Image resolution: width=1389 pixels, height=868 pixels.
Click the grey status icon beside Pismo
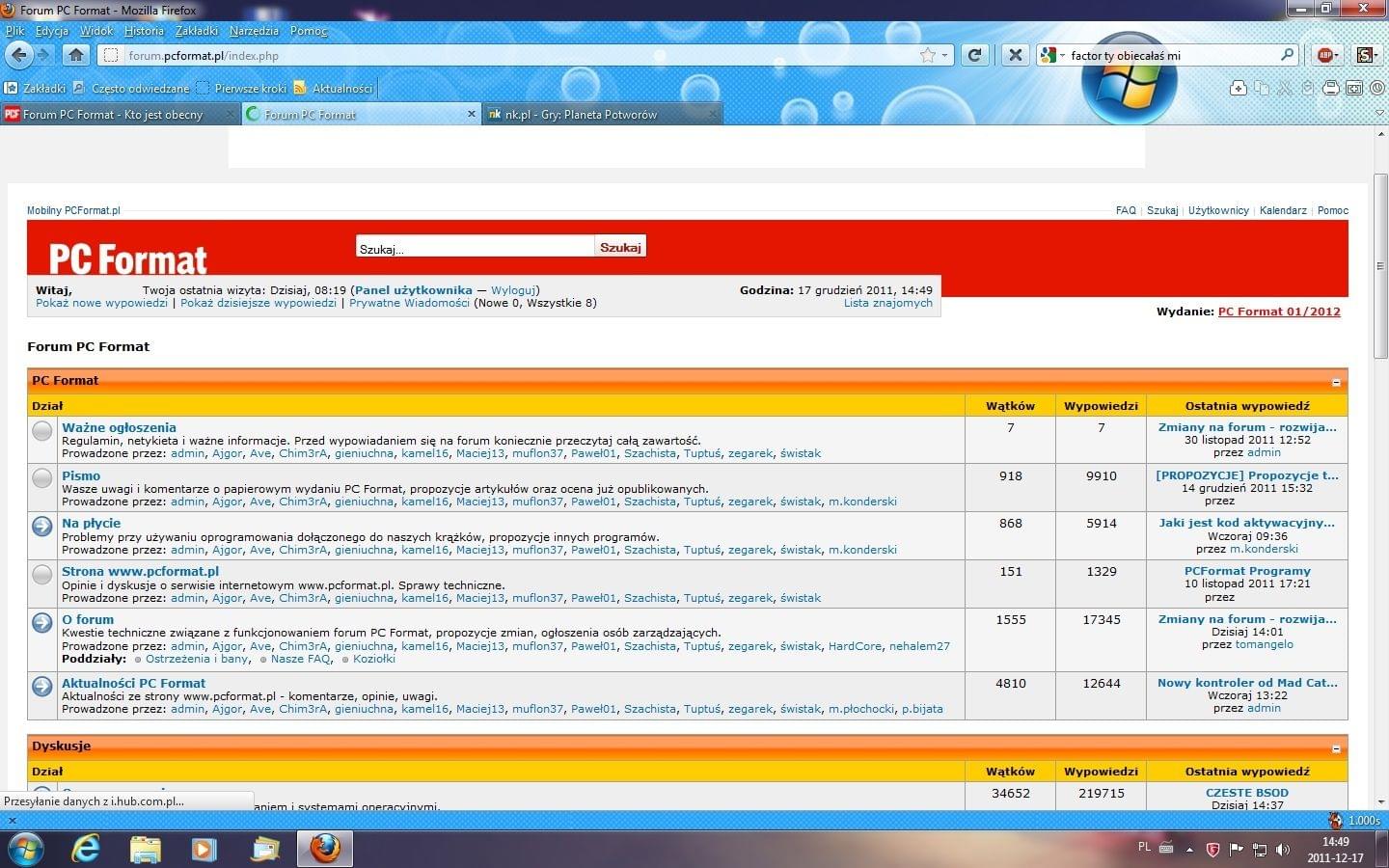(x=42, y=478)
